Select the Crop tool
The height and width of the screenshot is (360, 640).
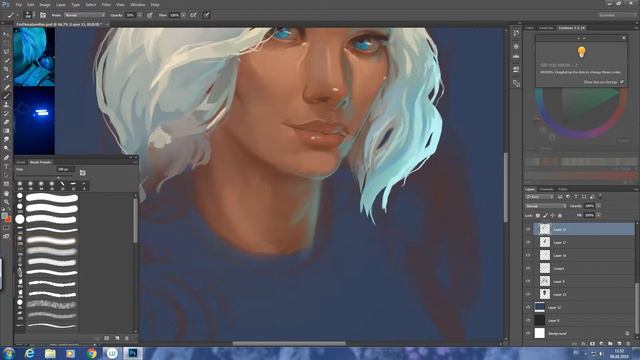coord(6,69)
